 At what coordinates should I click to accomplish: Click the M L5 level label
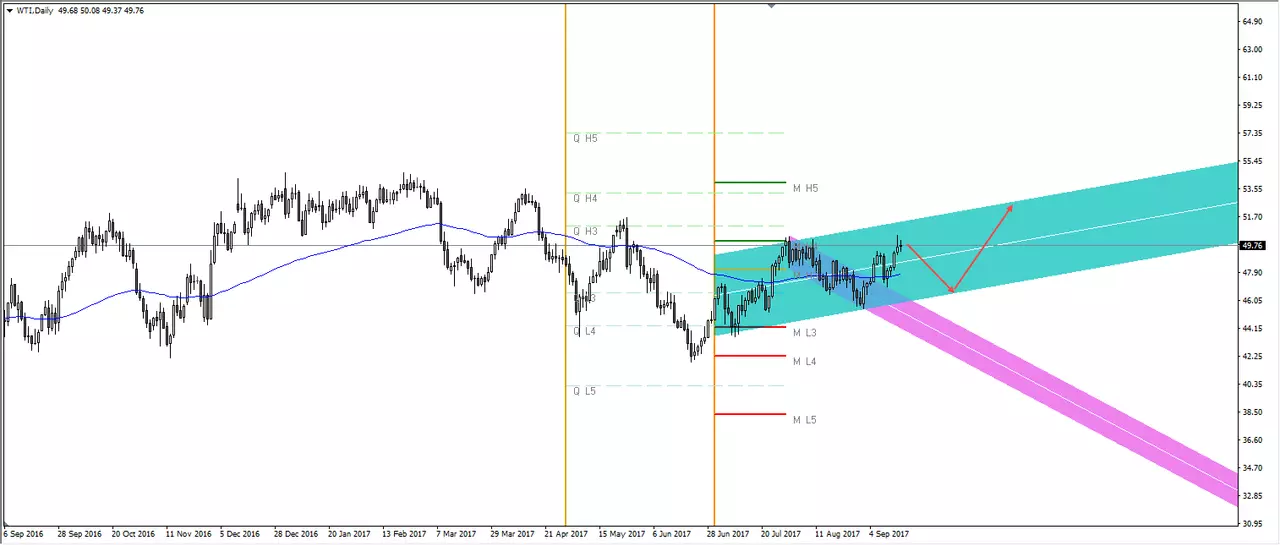point(805,420)
